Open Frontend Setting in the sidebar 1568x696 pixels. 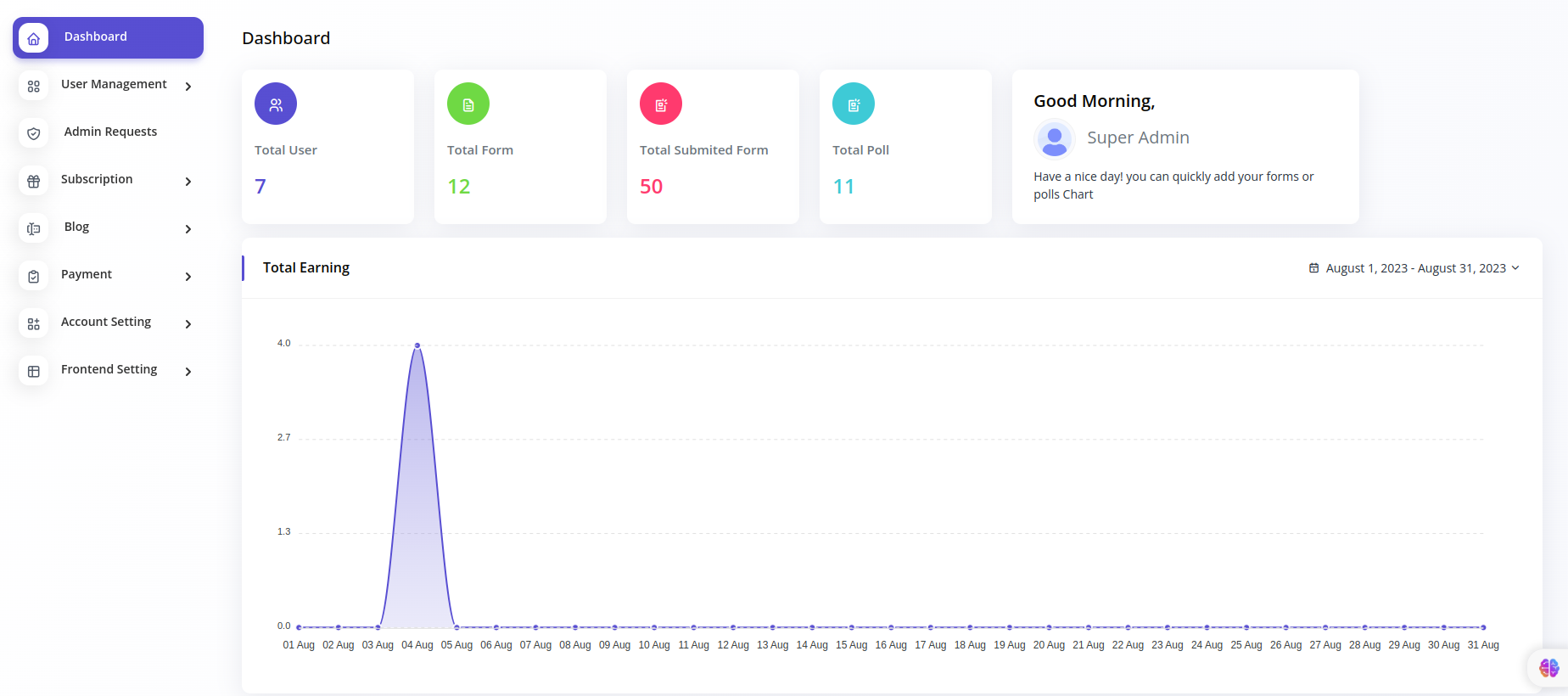(x=108, y=370)
